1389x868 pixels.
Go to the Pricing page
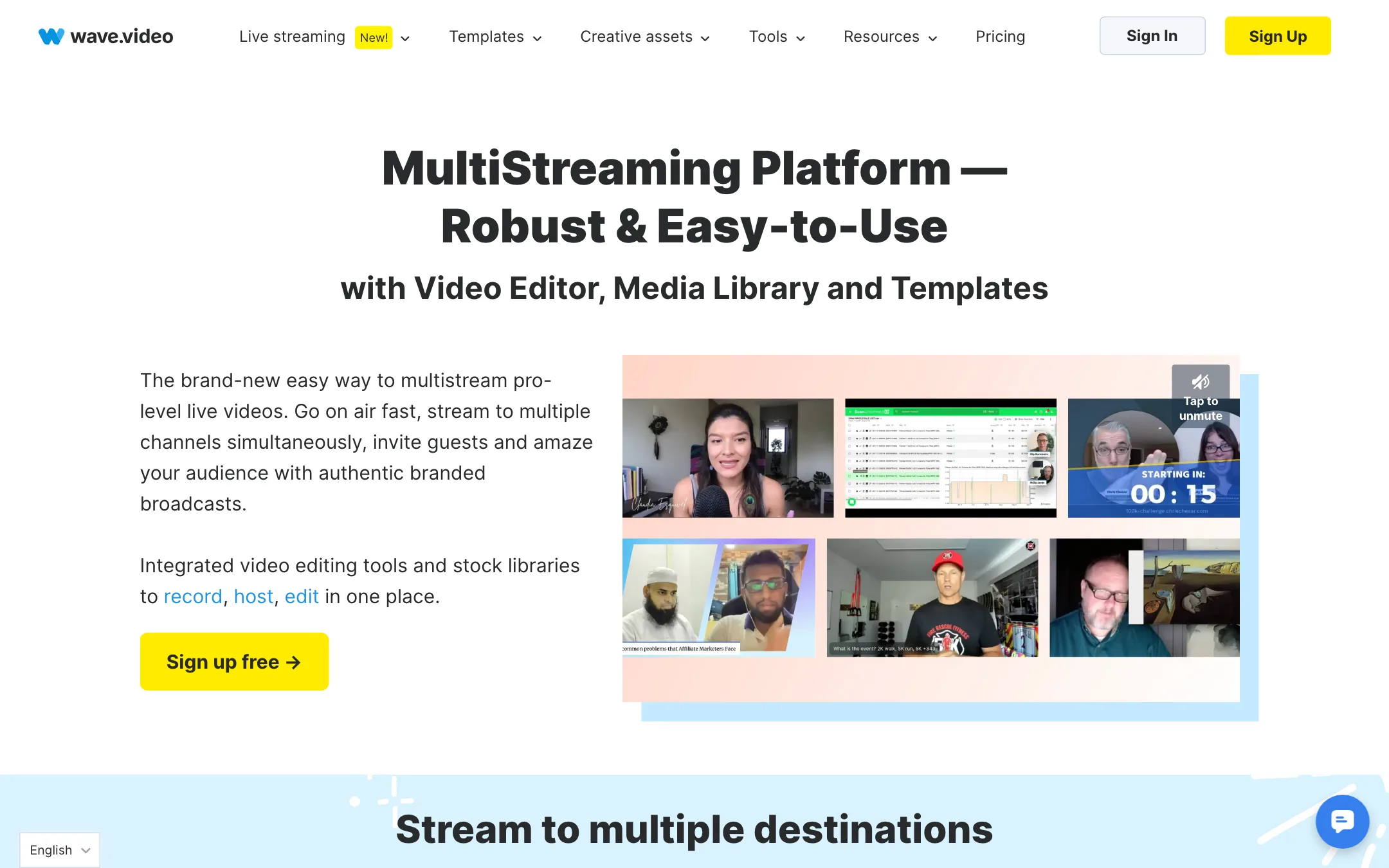coord(1000,37)
